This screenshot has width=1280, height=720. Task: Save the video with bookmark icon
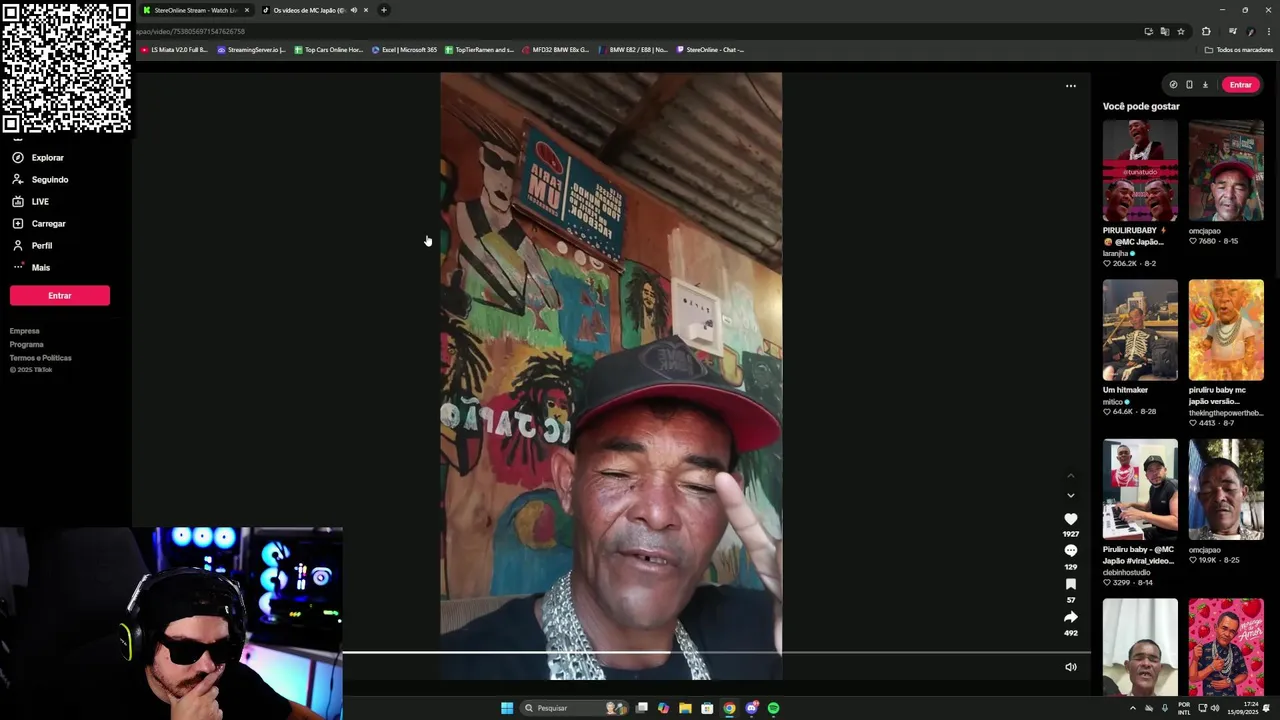[x=1071, y=584]
